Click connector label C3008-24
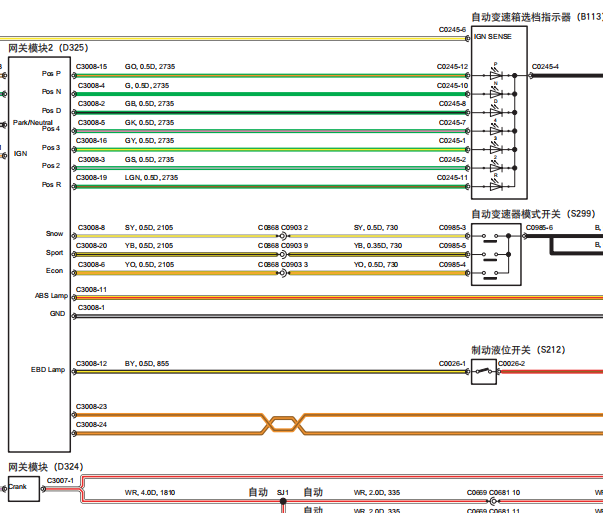 pyautogui.click(x=92, y=425)
